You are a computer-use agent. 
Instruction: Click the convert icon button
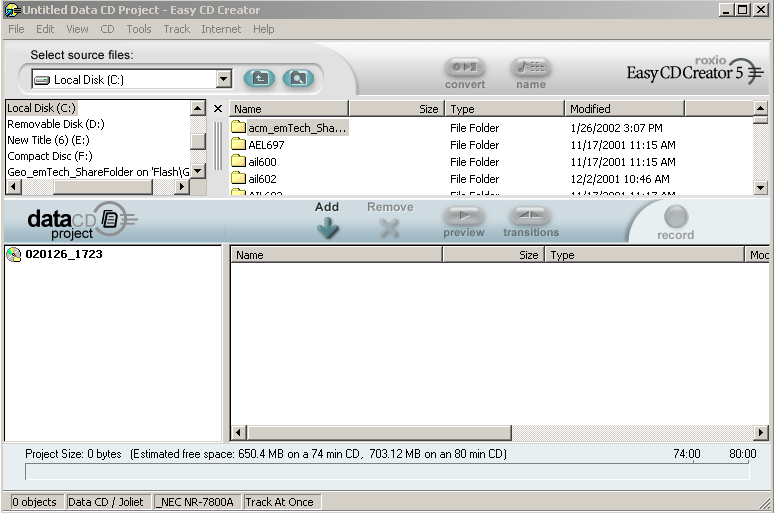[x=464, y=67]
